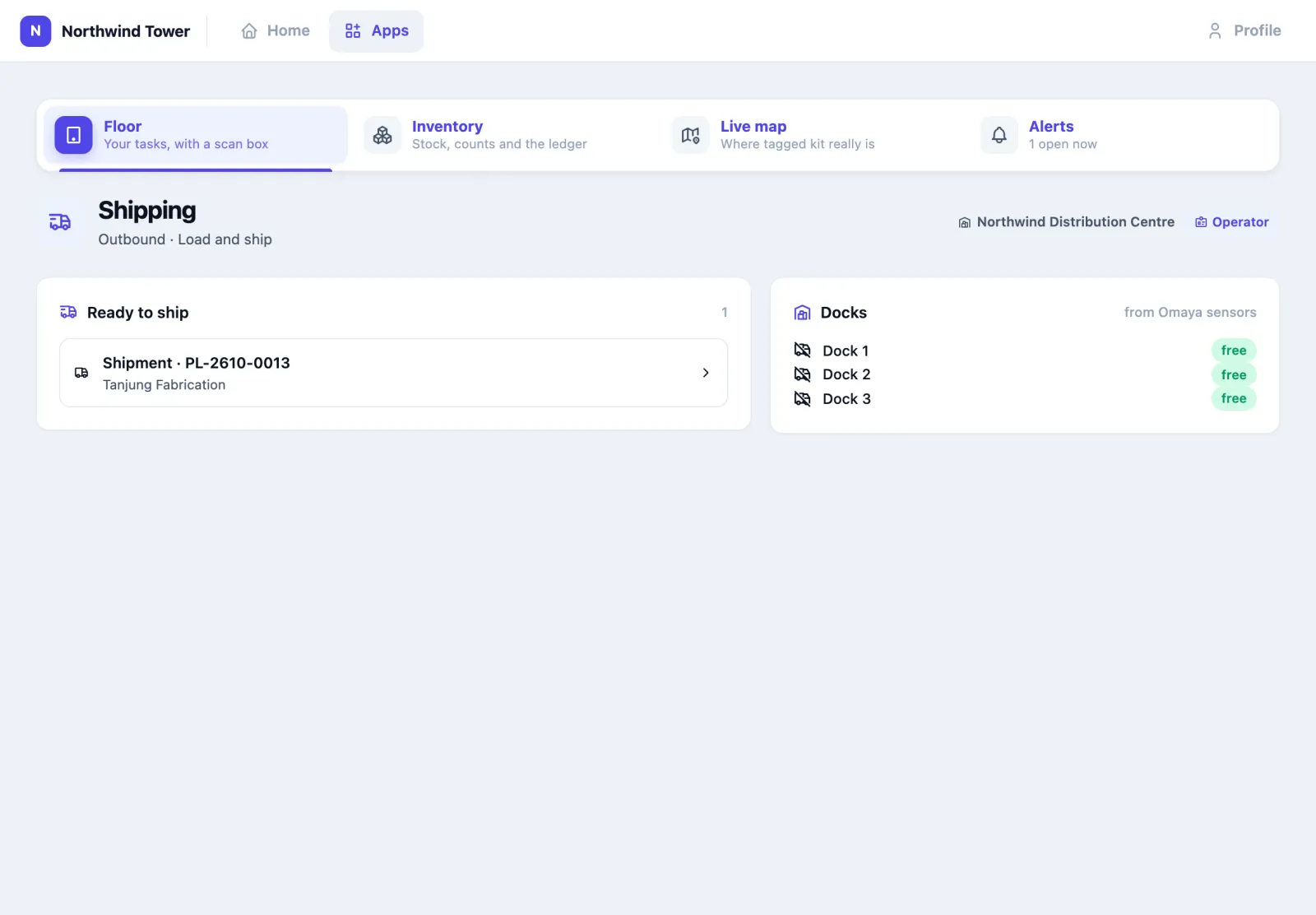The width and height of the screenshot is (1316, 915).
Task: Click the Dock 3 free badge
Action: pos(1234,399)
